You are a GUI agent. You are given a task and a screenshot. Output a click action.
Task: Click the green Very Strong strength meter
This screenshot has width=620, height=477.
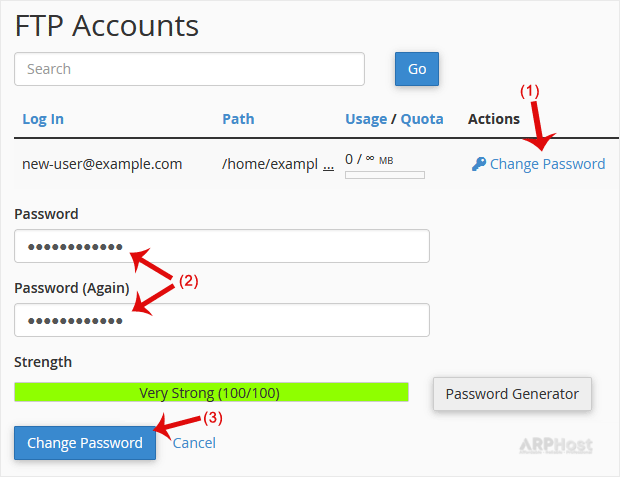pos(211,393)
